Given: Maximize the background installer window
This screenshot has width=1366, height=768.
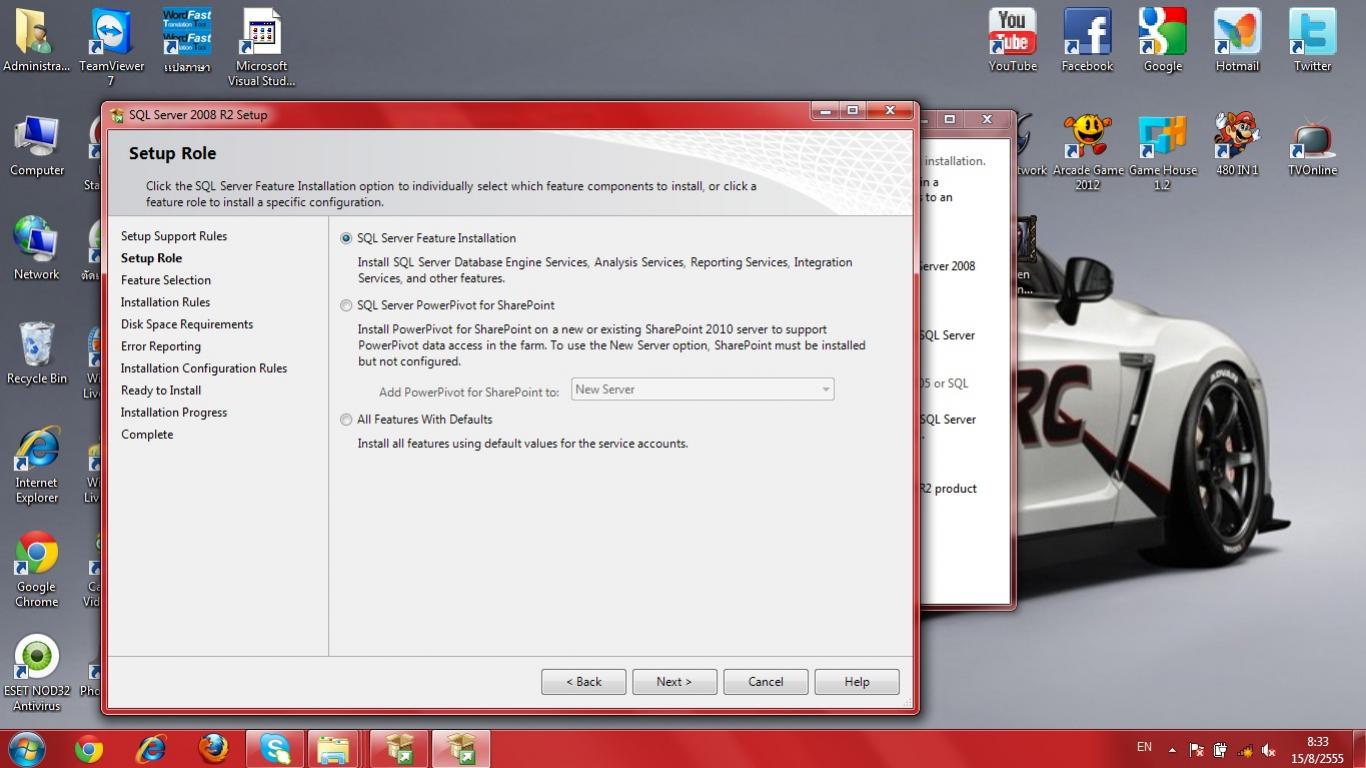Looking at the screenshot, I should pos(949,119).
